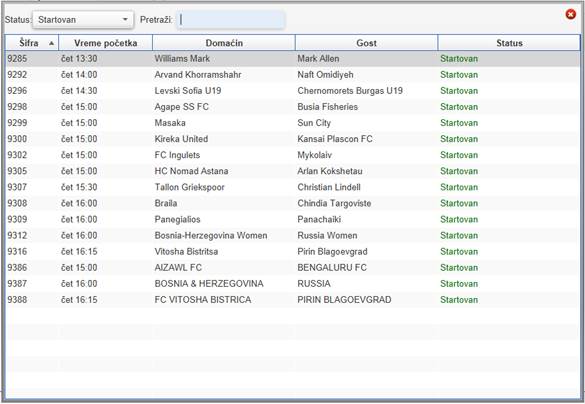Select the Agape SS FC row
Image resolution: width=585 pixels, height=404 pixels.
tap(292, 107)
